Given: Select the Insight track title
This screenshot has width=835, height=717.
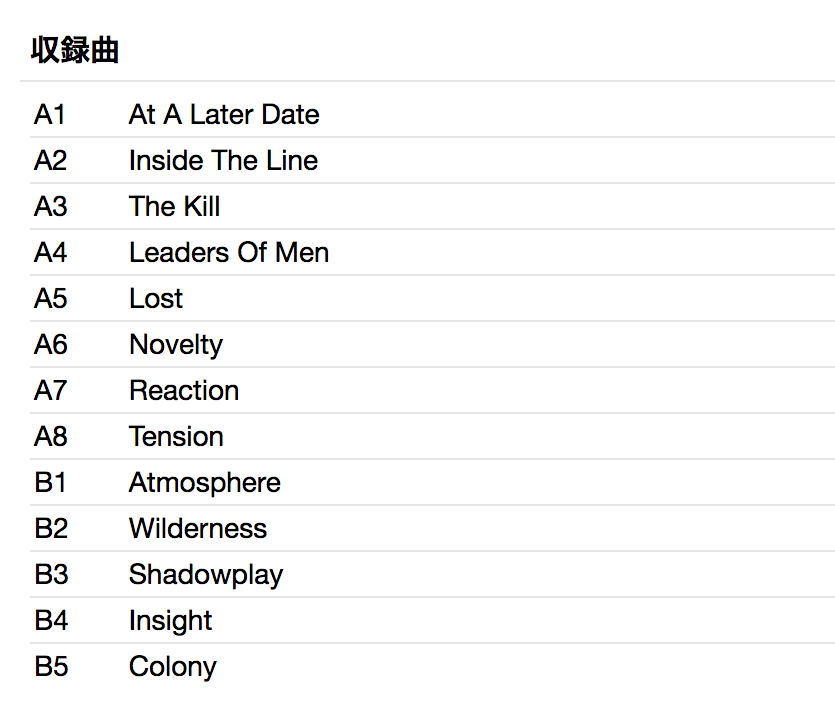Looking at the screenshot, I should [x=171, y=621].
